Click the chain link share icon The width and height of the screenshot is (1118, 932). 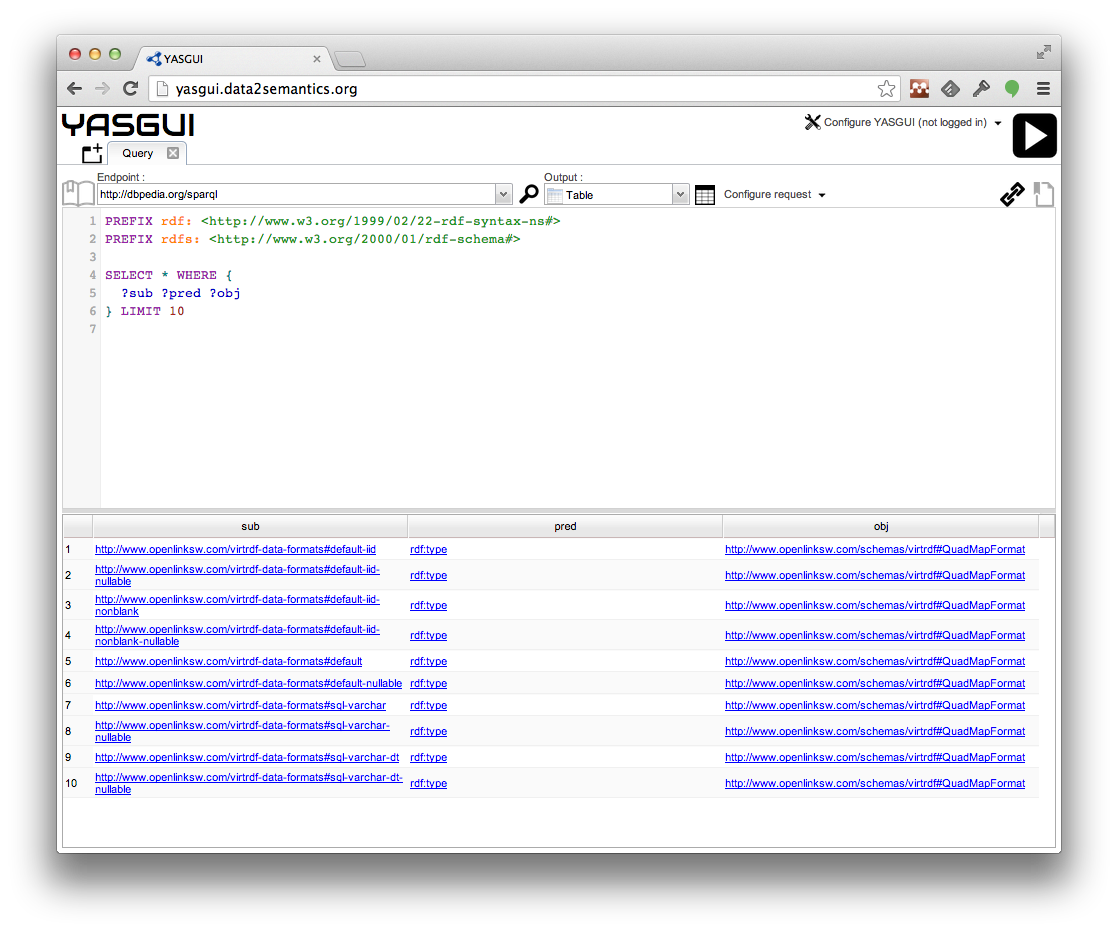tap(1012, 194)
